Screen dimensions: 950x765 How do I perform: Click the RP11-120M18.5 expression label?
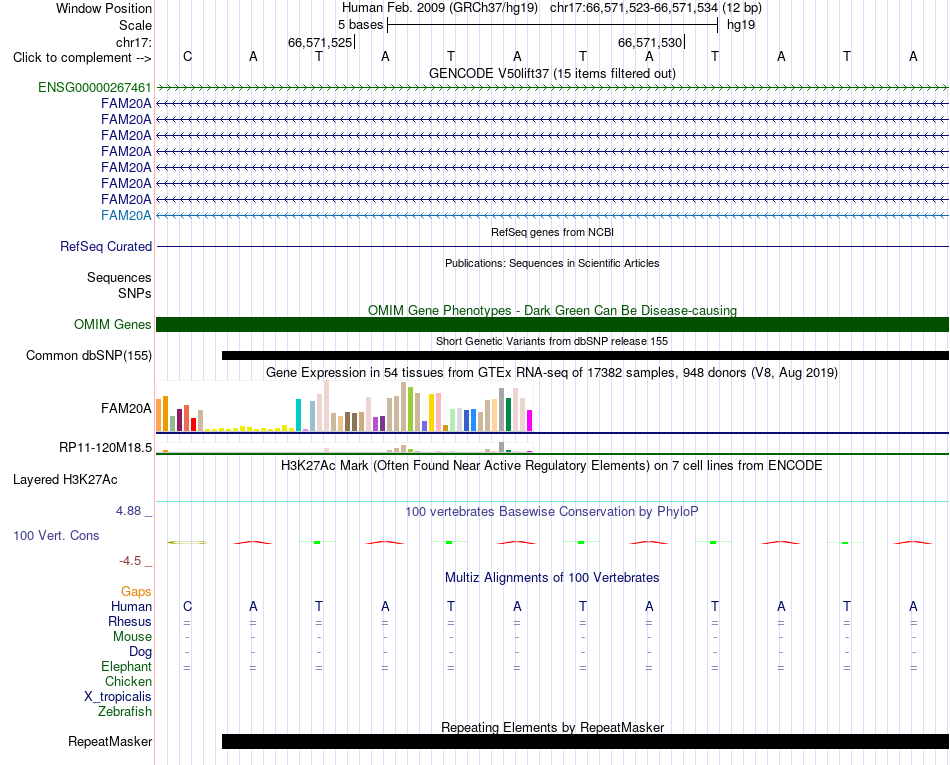(x=105, y=448)
